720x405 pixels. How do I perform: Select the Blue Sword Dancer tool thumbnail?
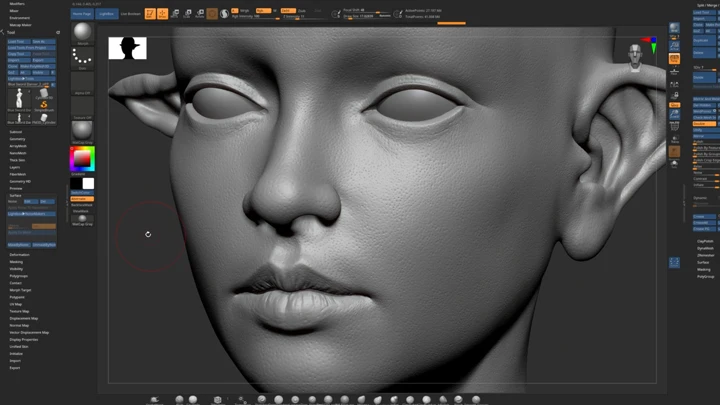tap(19, 99)
